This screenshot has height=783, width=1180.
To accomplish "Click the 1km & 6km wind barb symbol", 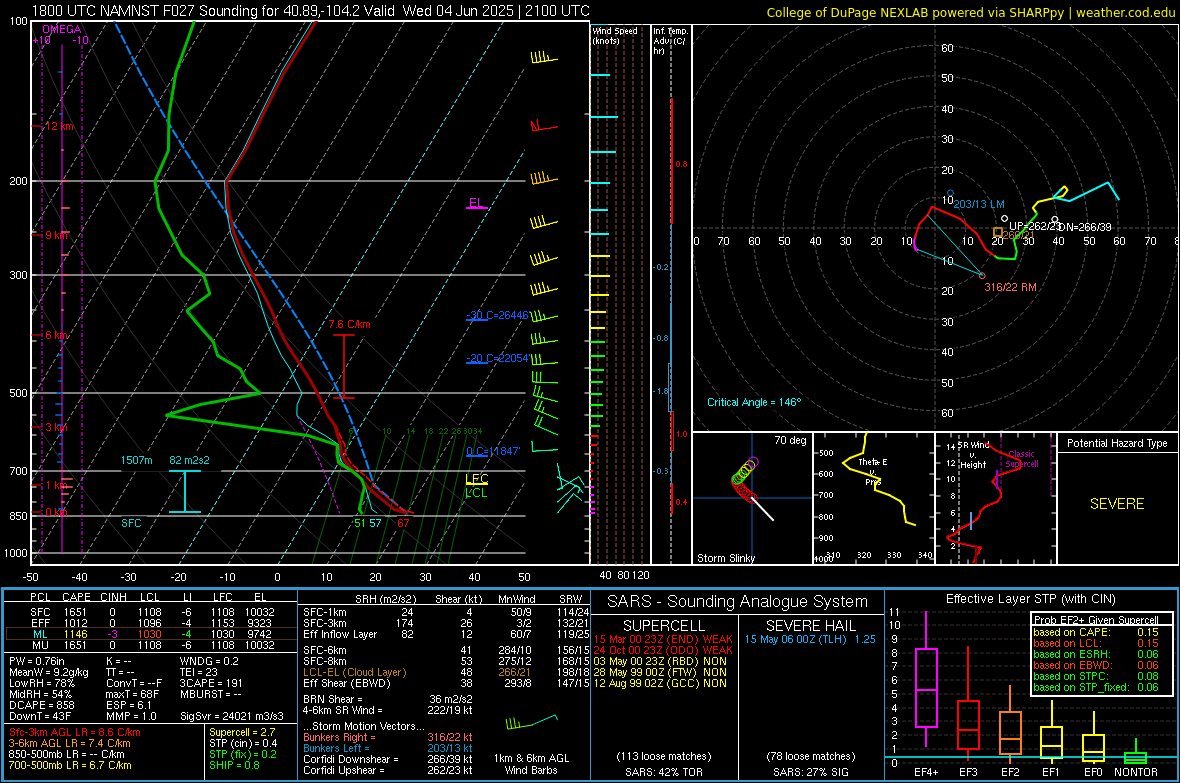I will tap(531, 722).
